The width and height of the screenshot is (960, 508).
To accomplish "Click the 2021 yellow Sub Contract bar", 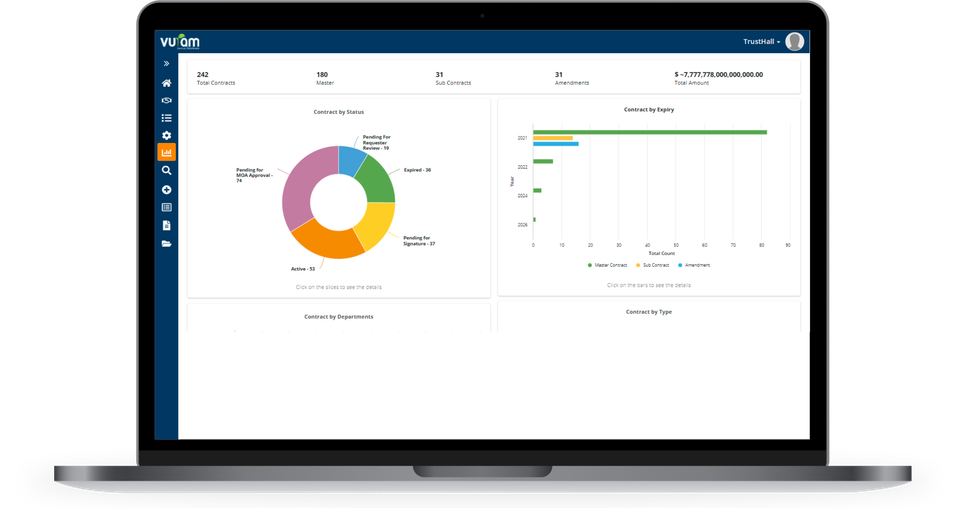I will pos(553,138).
